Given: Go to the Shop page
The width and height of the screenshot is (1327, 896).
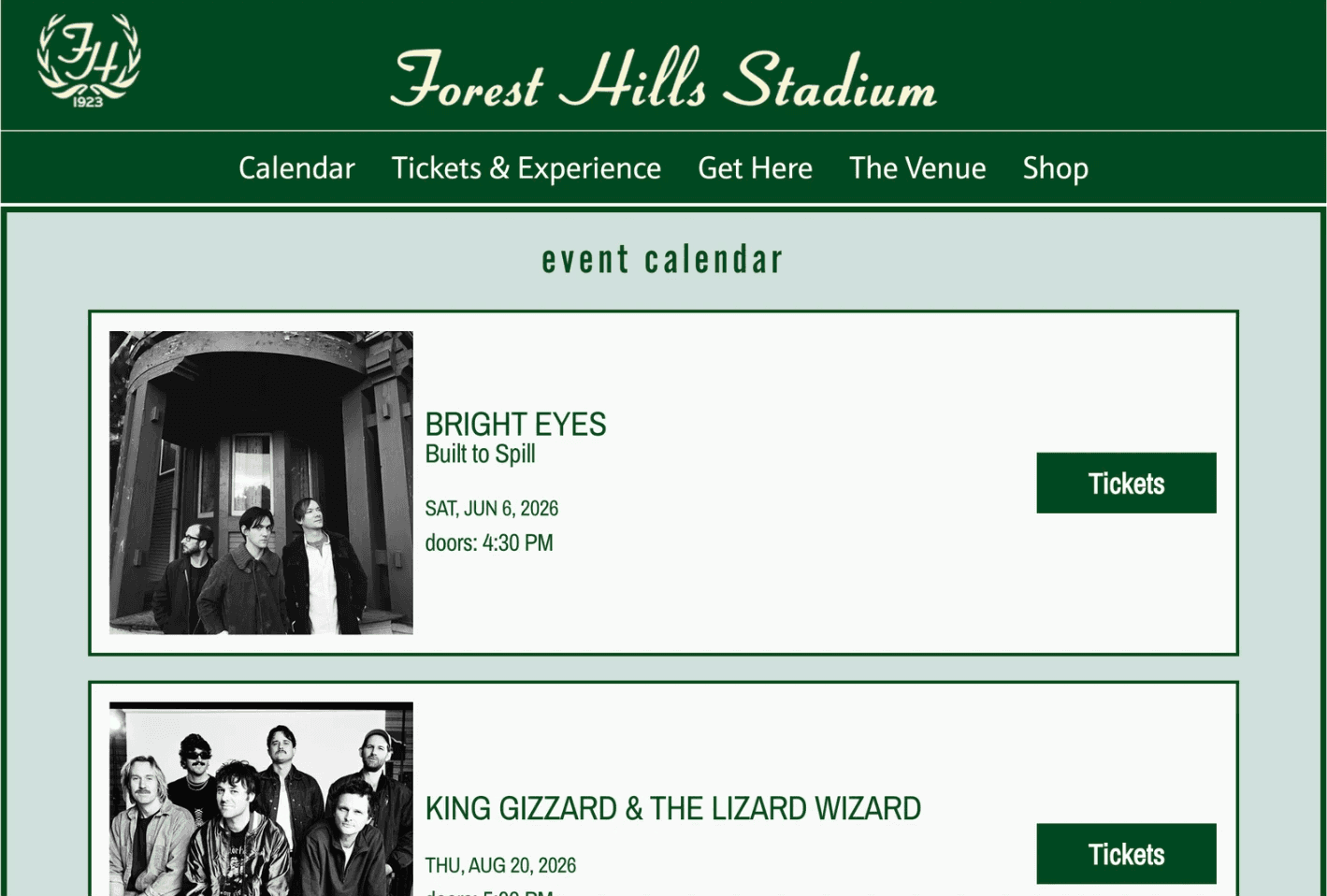Looking at the screenshot, I should tap(1055, 168).
